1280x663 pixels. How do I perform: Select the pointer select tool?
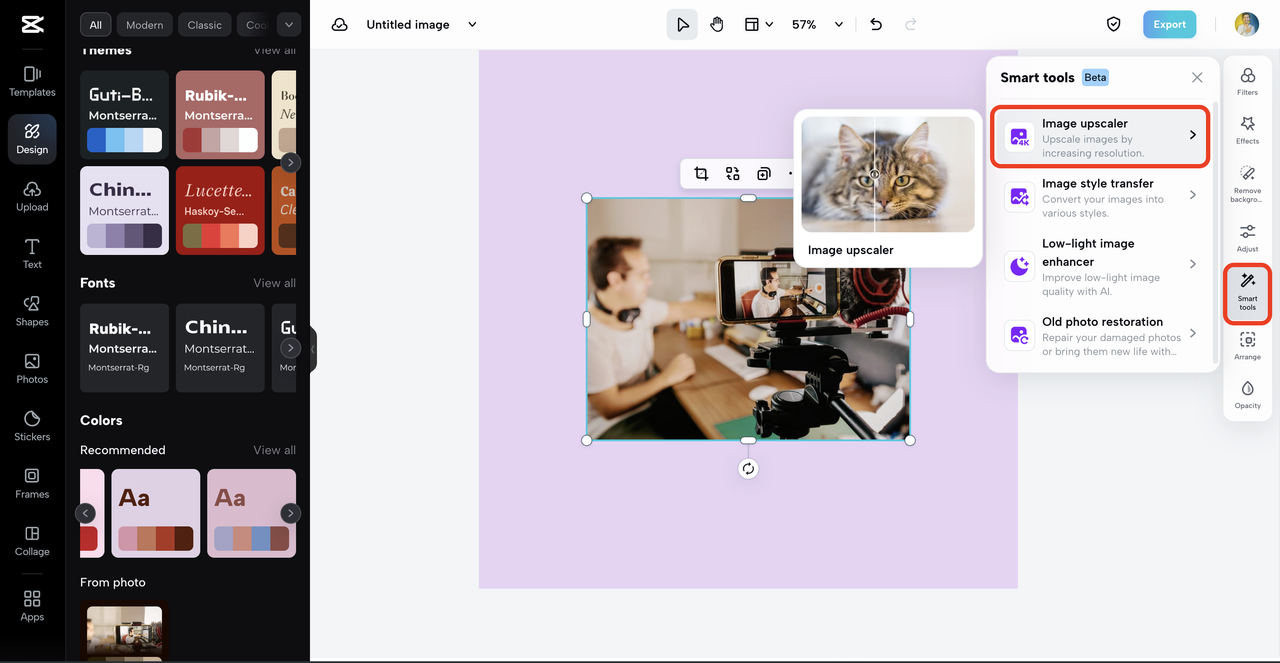point(682,25)
